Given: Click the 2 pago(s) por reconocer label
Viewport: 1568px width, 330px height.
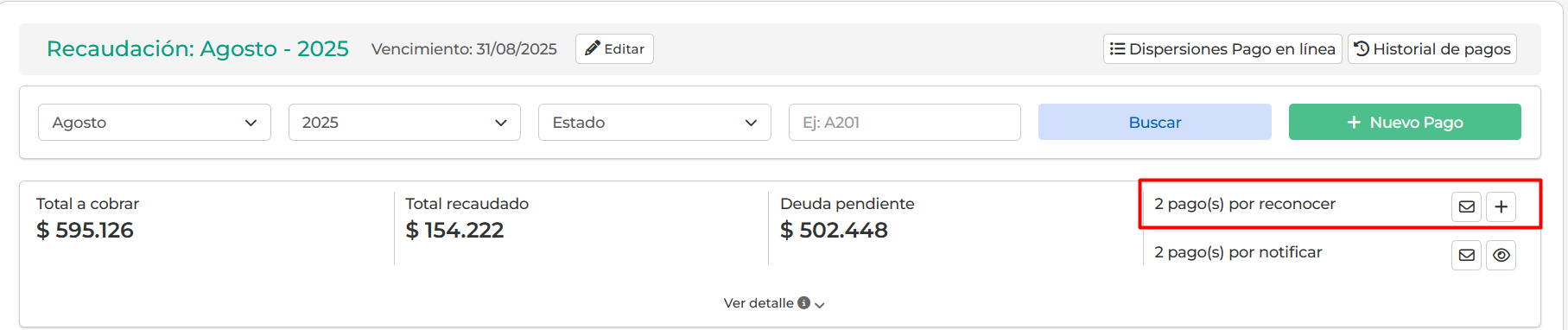Looking at the screenshot, I should (1245, 204).
